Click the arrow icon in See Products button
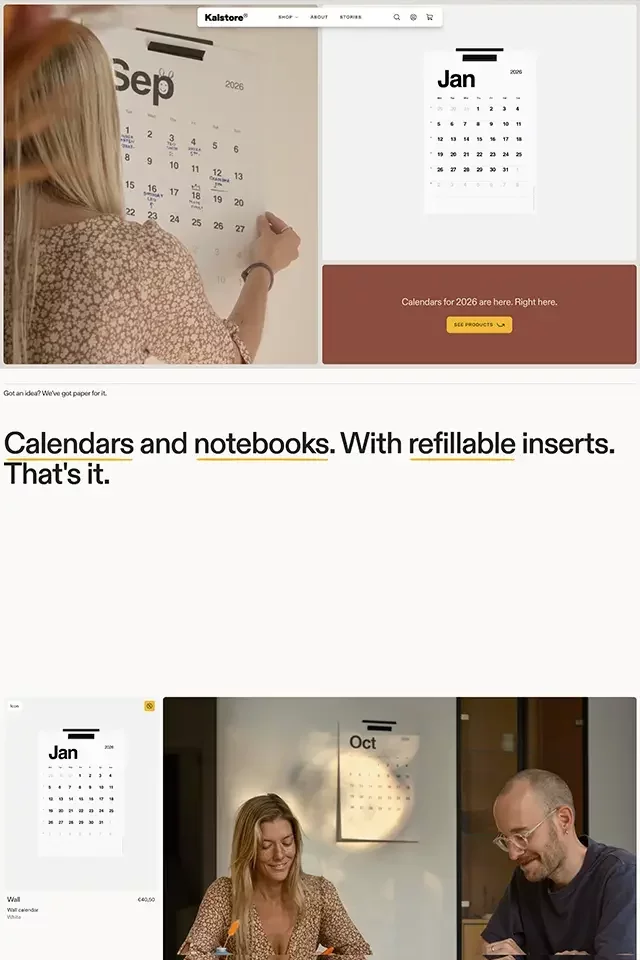The height and width of the screenshot is (960, 640). pyautogui.click(x=500, y=325)
